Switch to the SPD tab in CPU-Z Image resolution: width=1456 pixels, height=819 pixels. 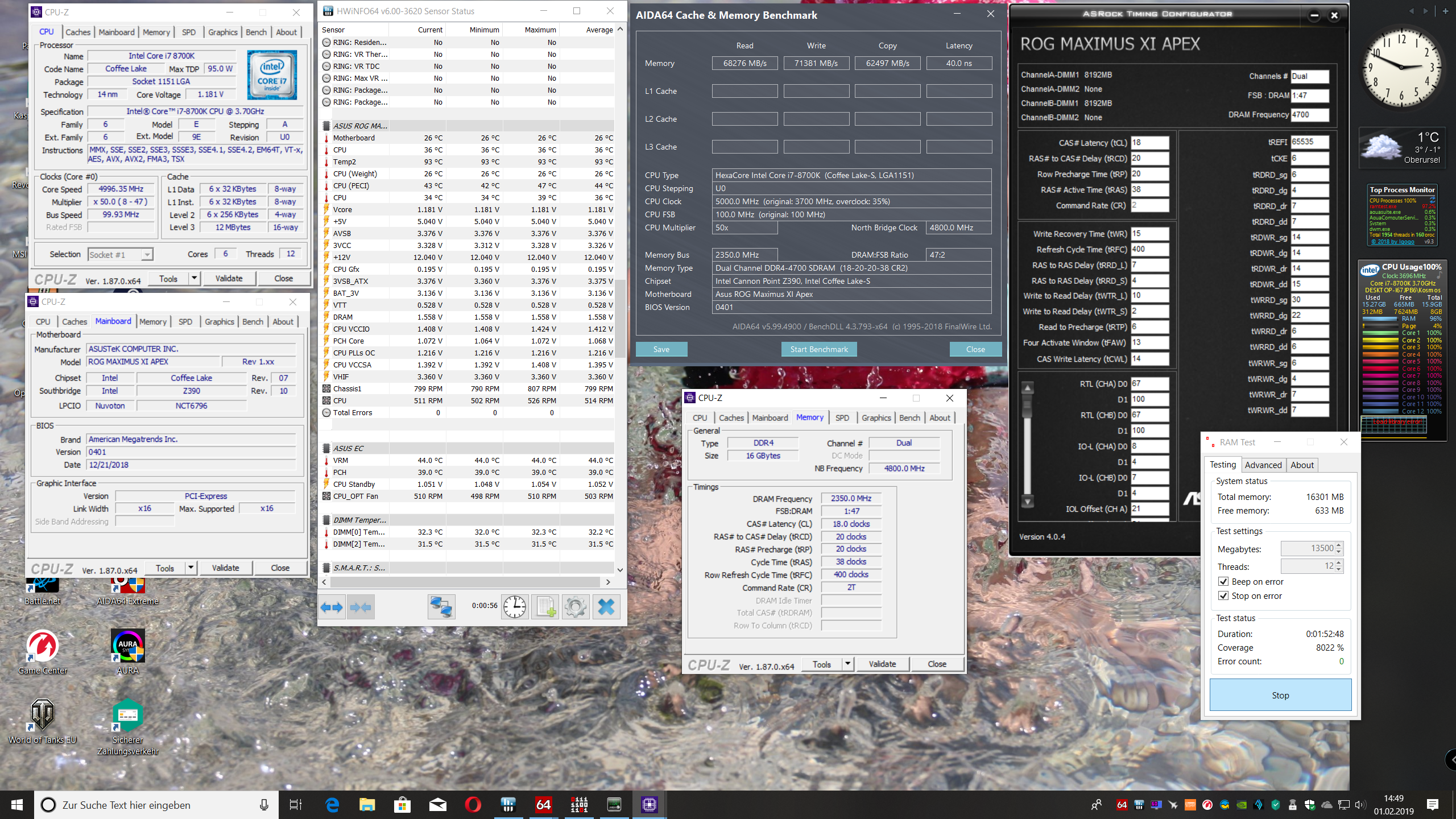coord(842,417)
